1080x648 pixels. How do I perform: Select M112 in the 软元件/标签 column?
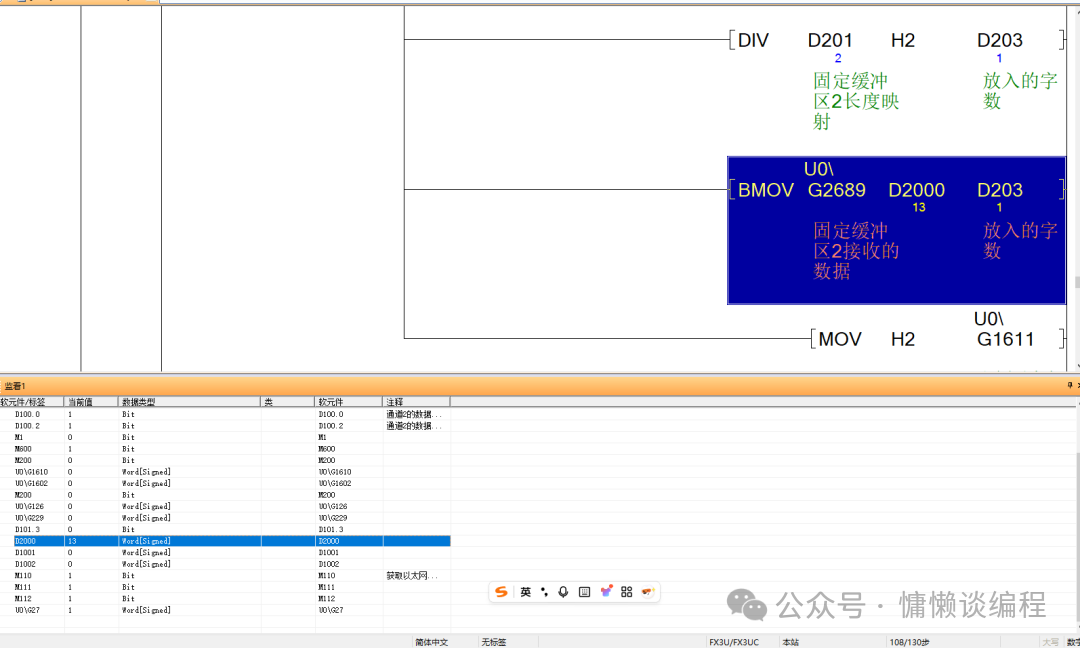[23, 599]
